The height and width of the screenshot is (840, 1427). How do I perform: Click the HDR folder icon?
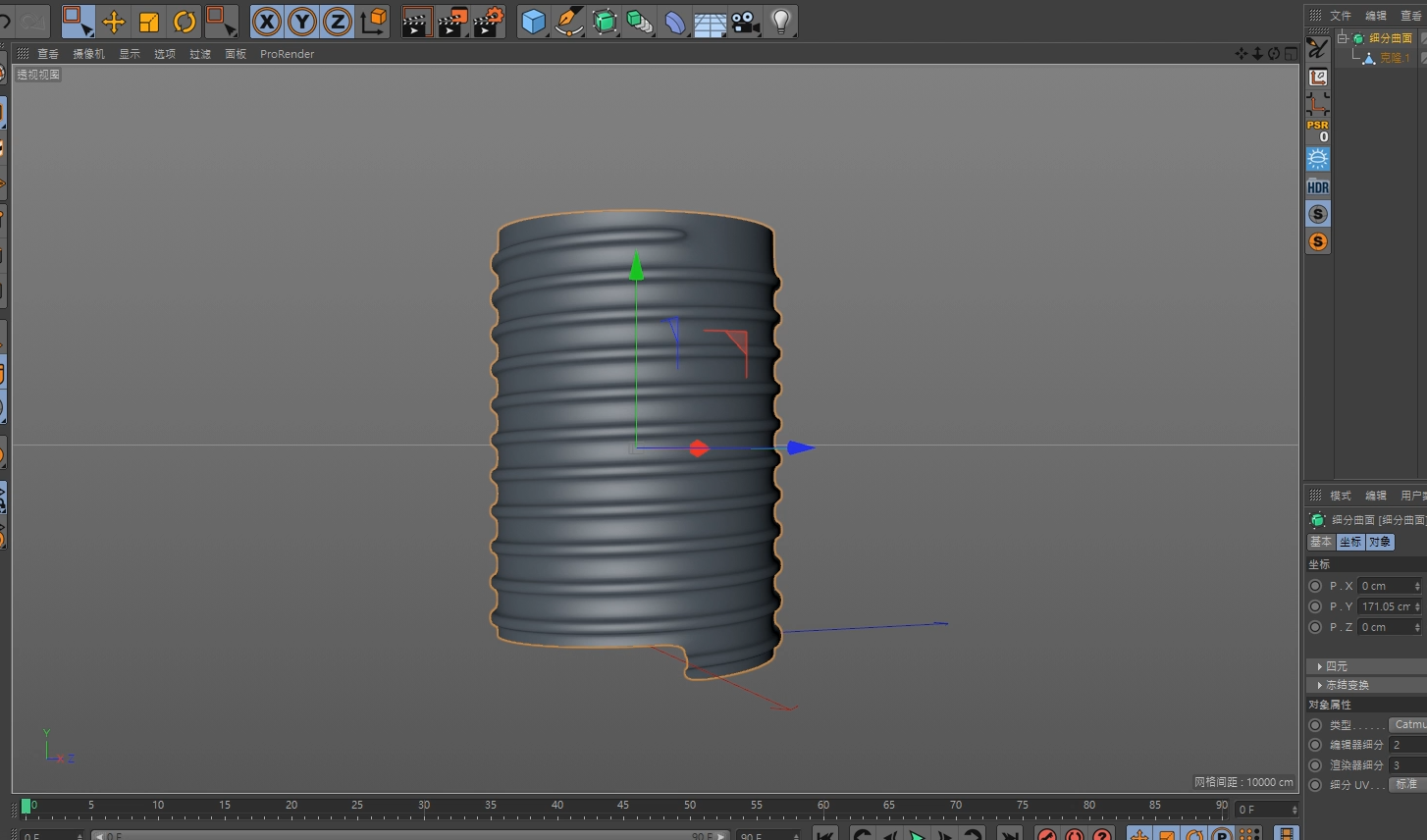(1318, 186)
